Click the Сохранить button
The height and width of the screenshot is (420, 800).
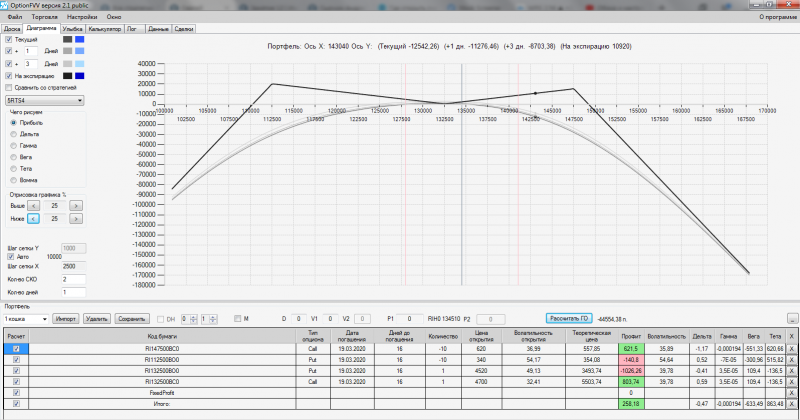tap(132, 319)
